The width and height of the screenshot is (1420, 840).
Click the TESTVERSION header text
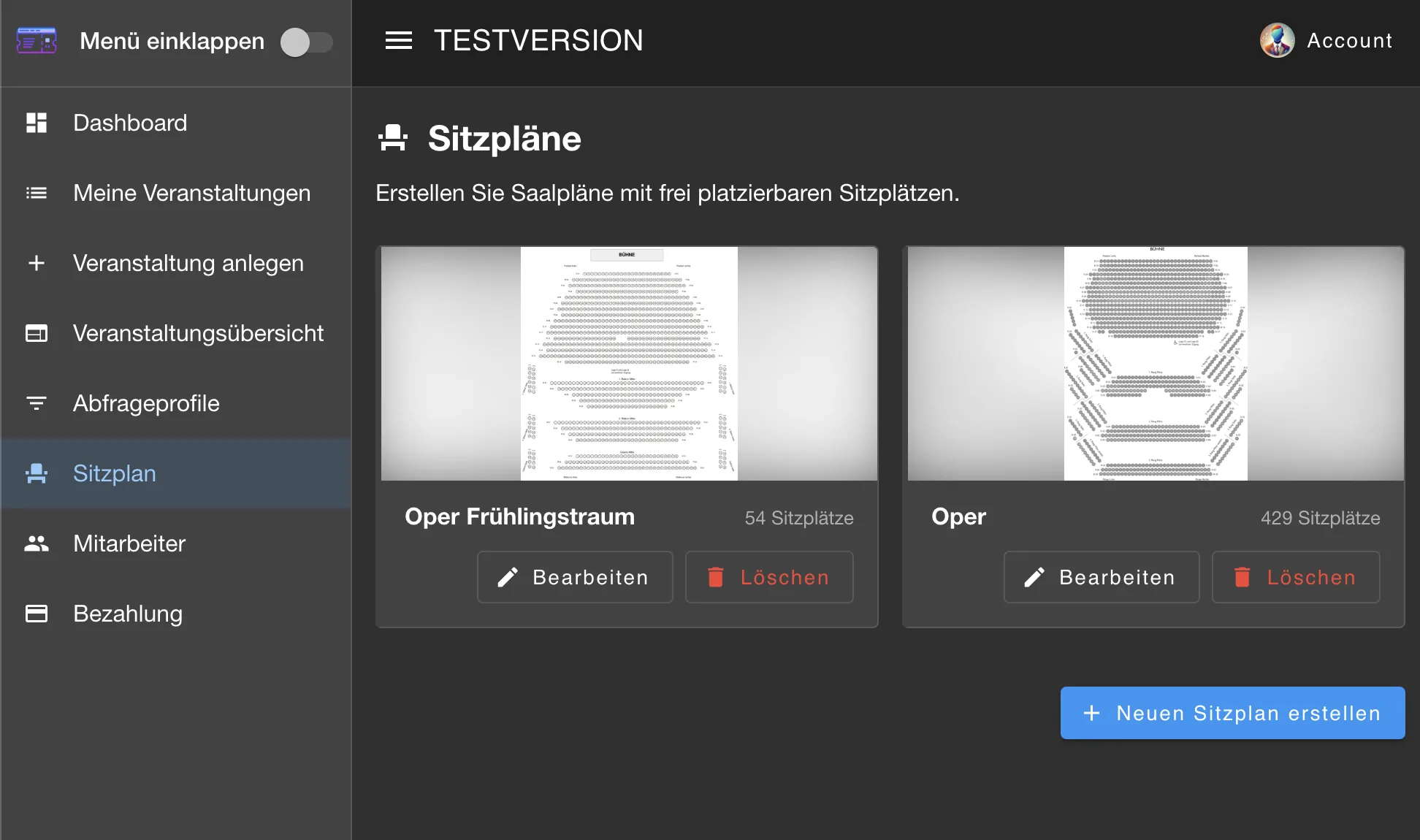coord(538,41)
